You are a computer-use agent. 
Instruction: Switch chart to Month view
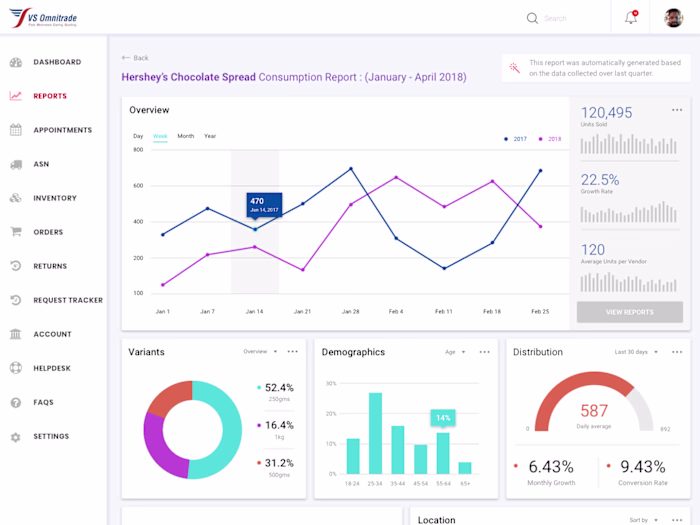click(186, 136)
